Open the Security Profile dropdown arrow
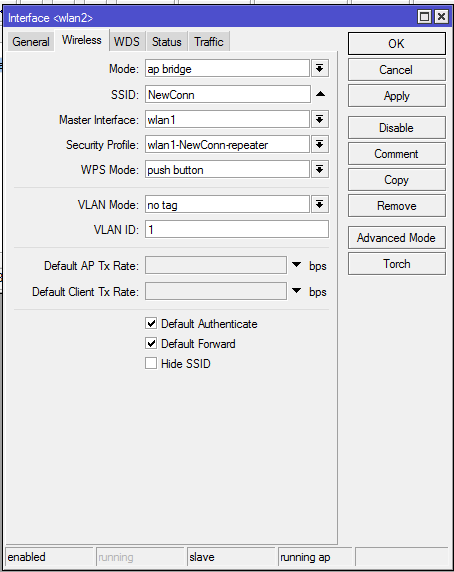This screenshot has height=572, width=454. 320,144
